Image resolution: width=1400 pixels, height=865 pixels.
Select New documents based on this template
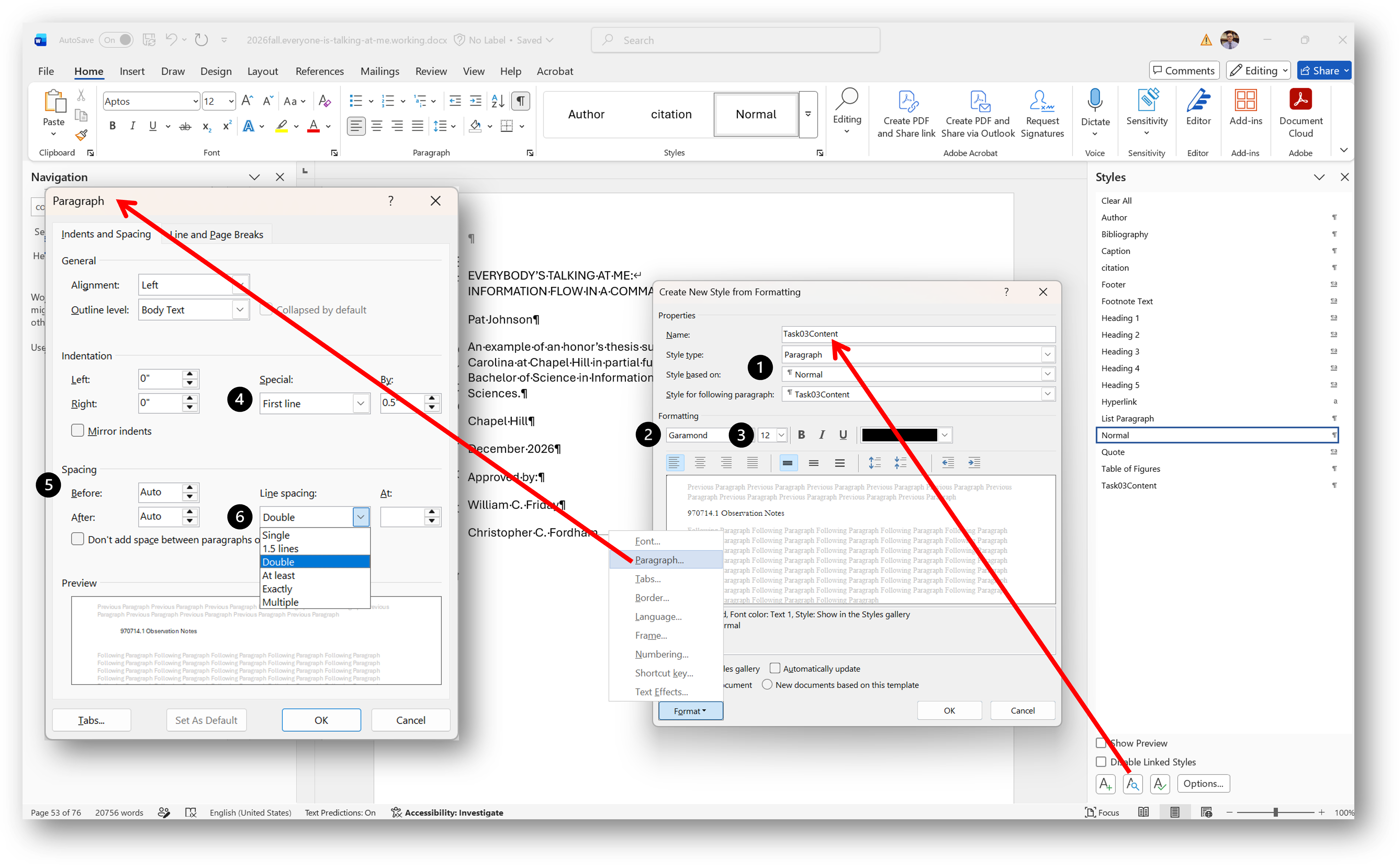point(767,685)
